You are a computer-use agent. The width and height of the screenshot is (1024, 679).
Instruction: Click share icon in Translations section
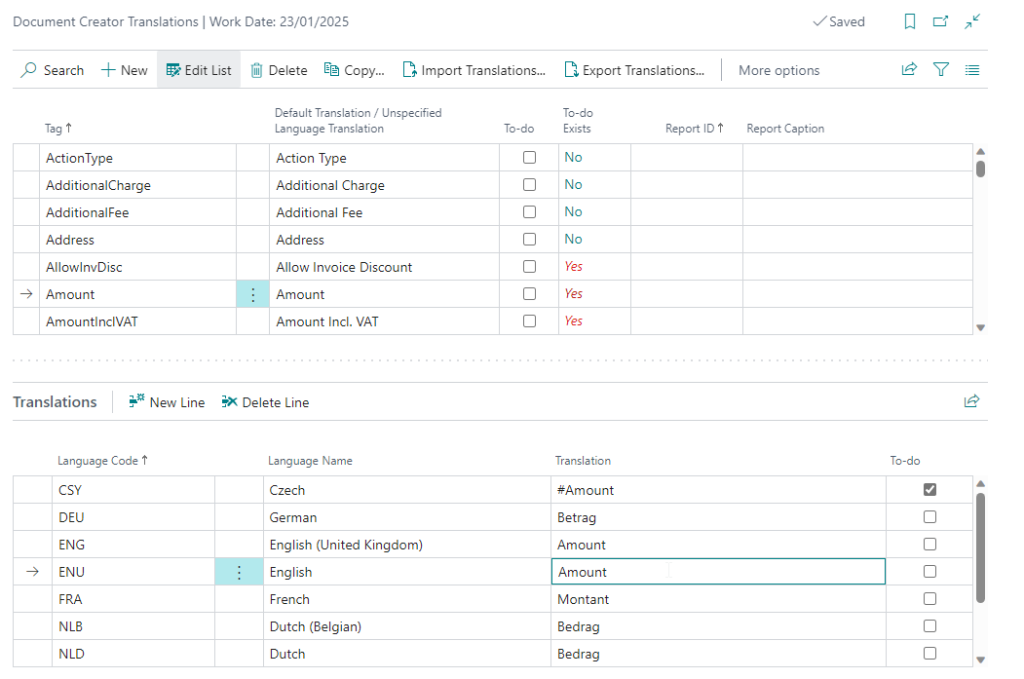(x=971, y=402)
